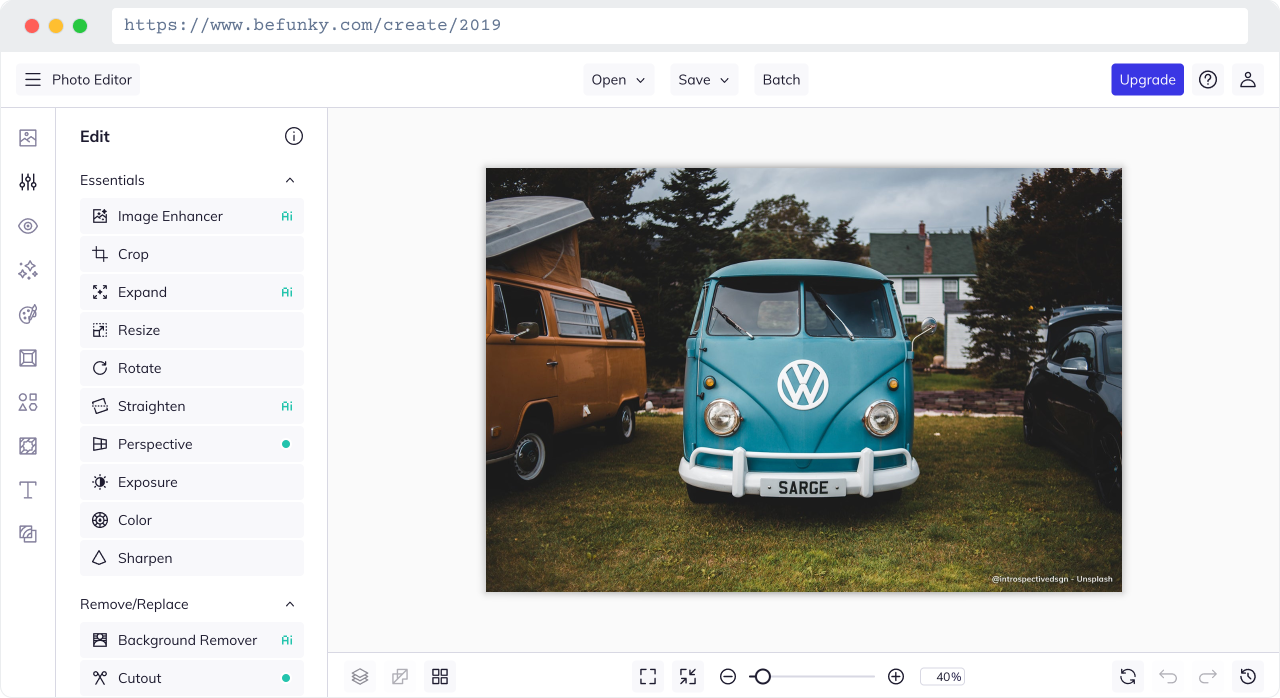The image size is (1280, 698).
Task: Open the Image Manager sidebar icon
Action: pos(28,138)
